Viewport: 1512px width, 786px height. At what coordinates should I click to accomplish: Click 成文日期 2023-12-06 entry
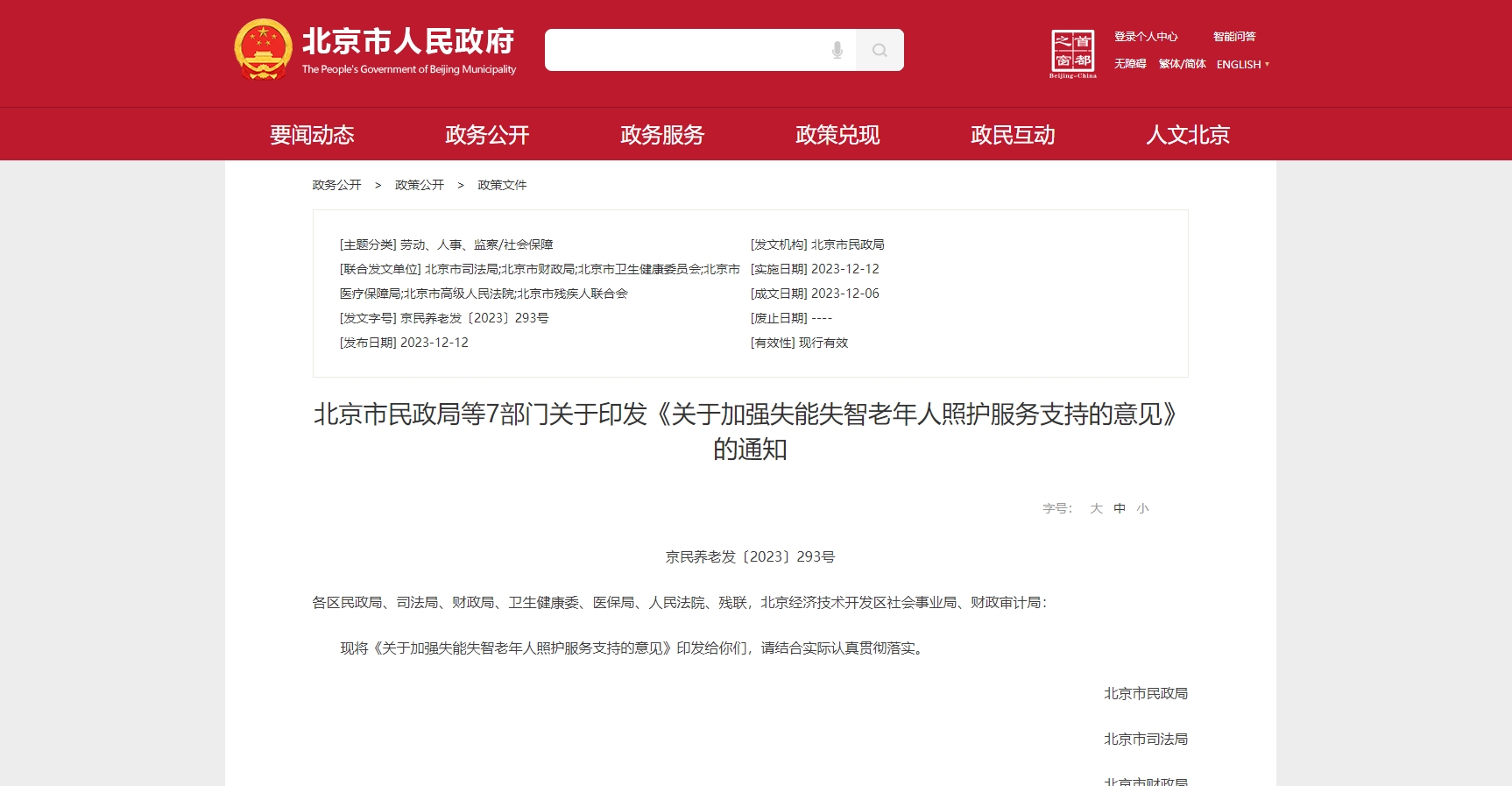click(815, 294)
